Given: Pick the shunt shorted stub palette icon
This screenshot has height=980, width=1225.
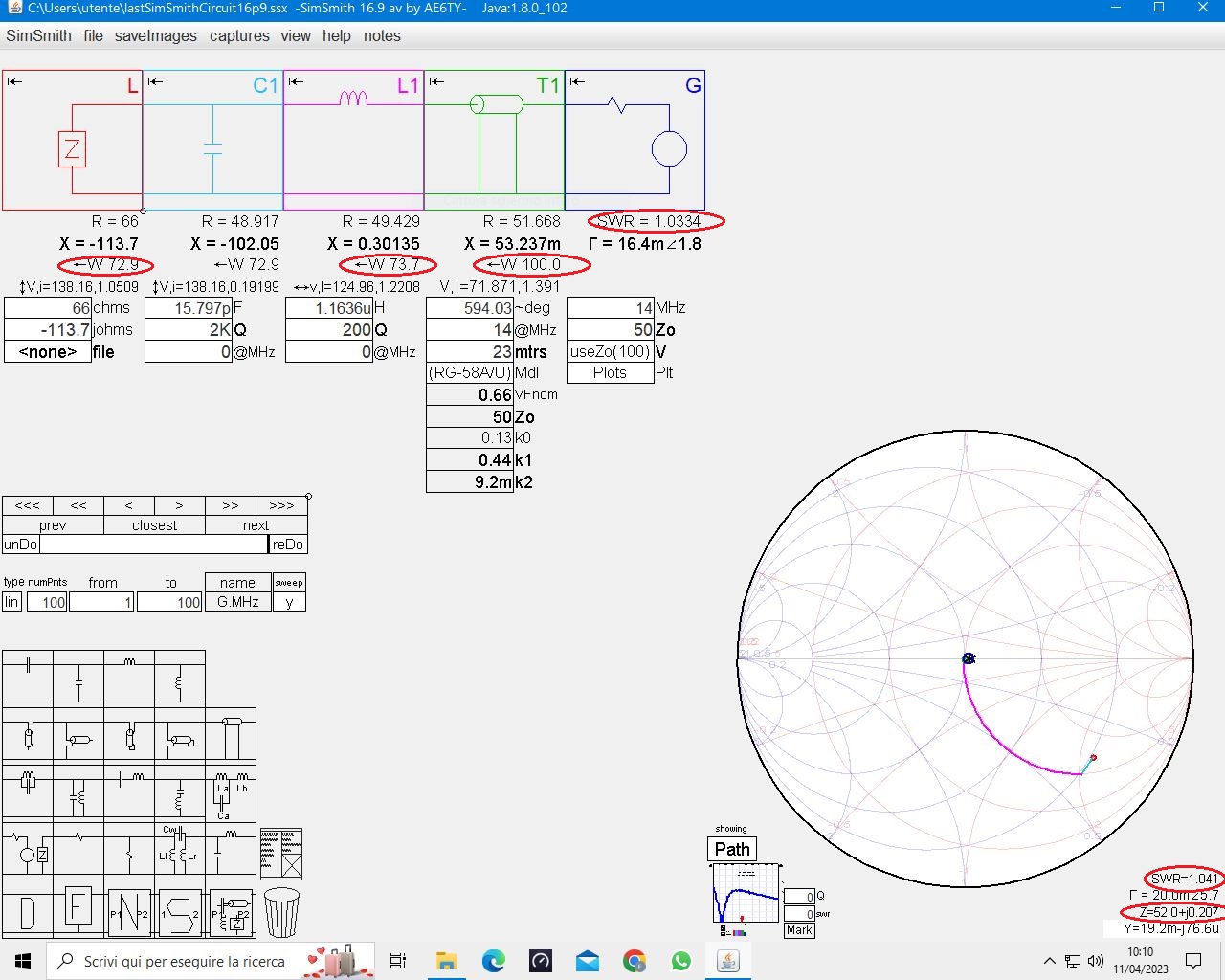Looking at the screenshot, I should click(180, 734).
